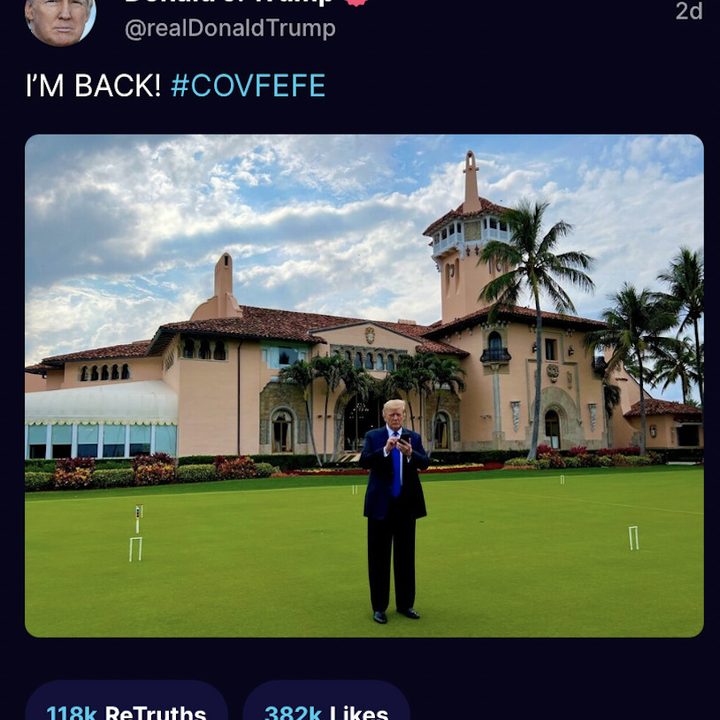The height and width of the screenshot is (720, 720).
Task: Click the right croquet wicket on the lawn
Action: (x=633, y=538)
